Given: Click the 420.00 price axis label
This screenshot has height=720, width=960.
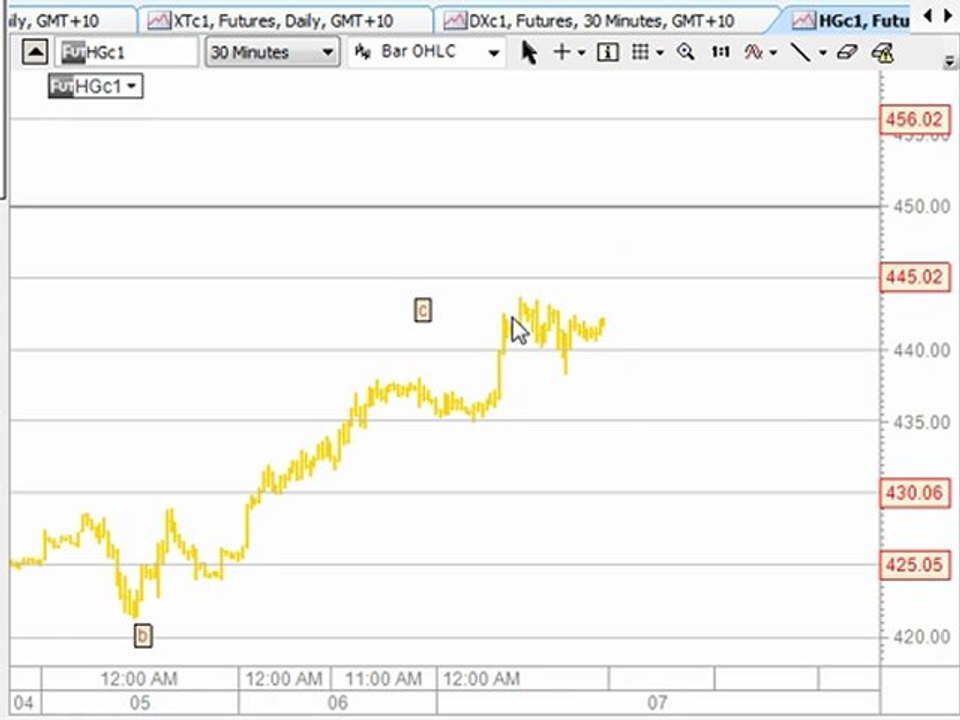Looking at the screenshot, I should (x=921, y=637).
